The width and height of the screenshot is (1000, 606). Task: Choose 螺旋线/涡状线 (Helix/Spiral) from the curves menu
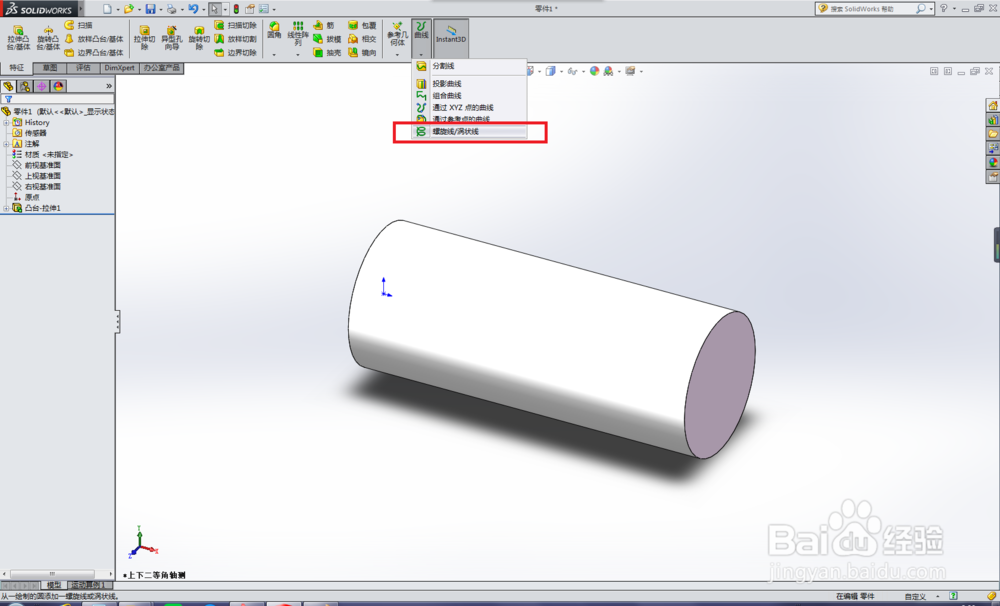tap(470, 131)
